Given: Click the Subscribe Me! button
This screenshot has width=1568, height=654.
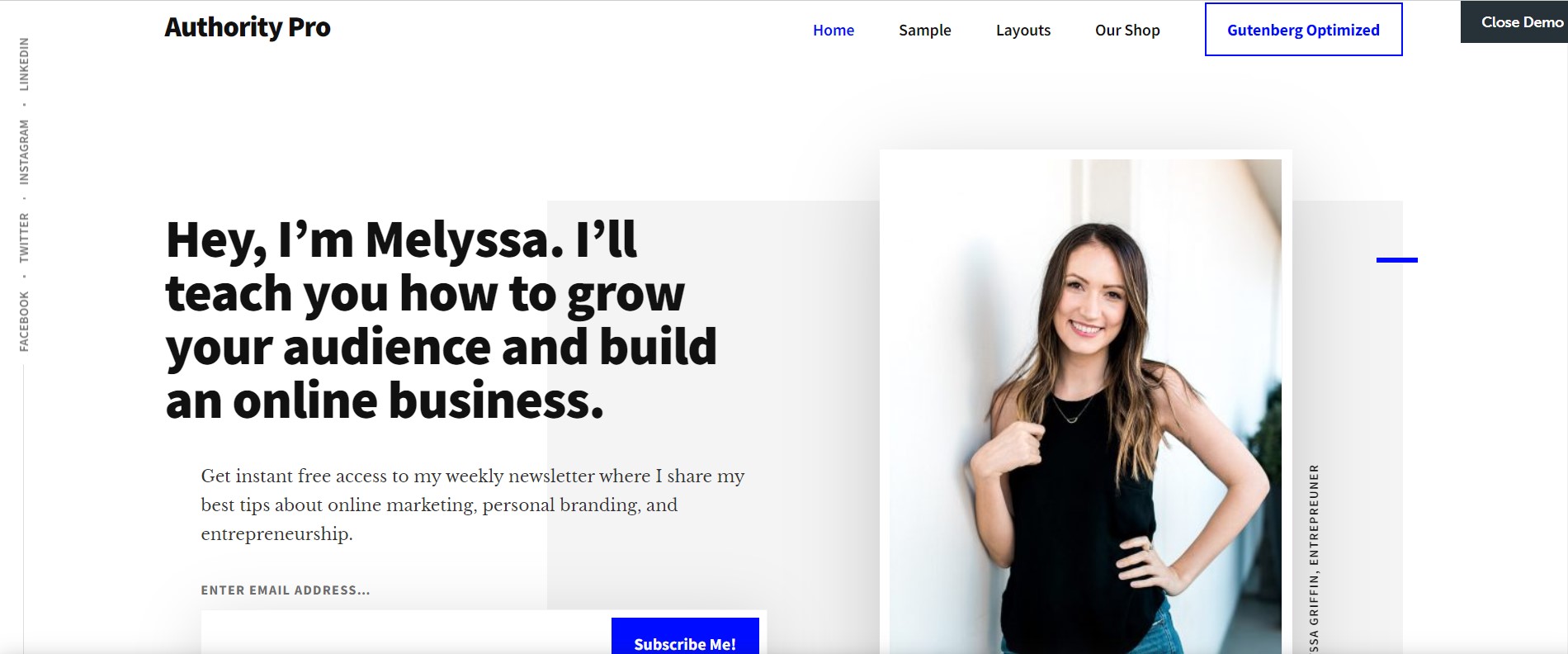Looking at the screenshot, I should point(685,637).
